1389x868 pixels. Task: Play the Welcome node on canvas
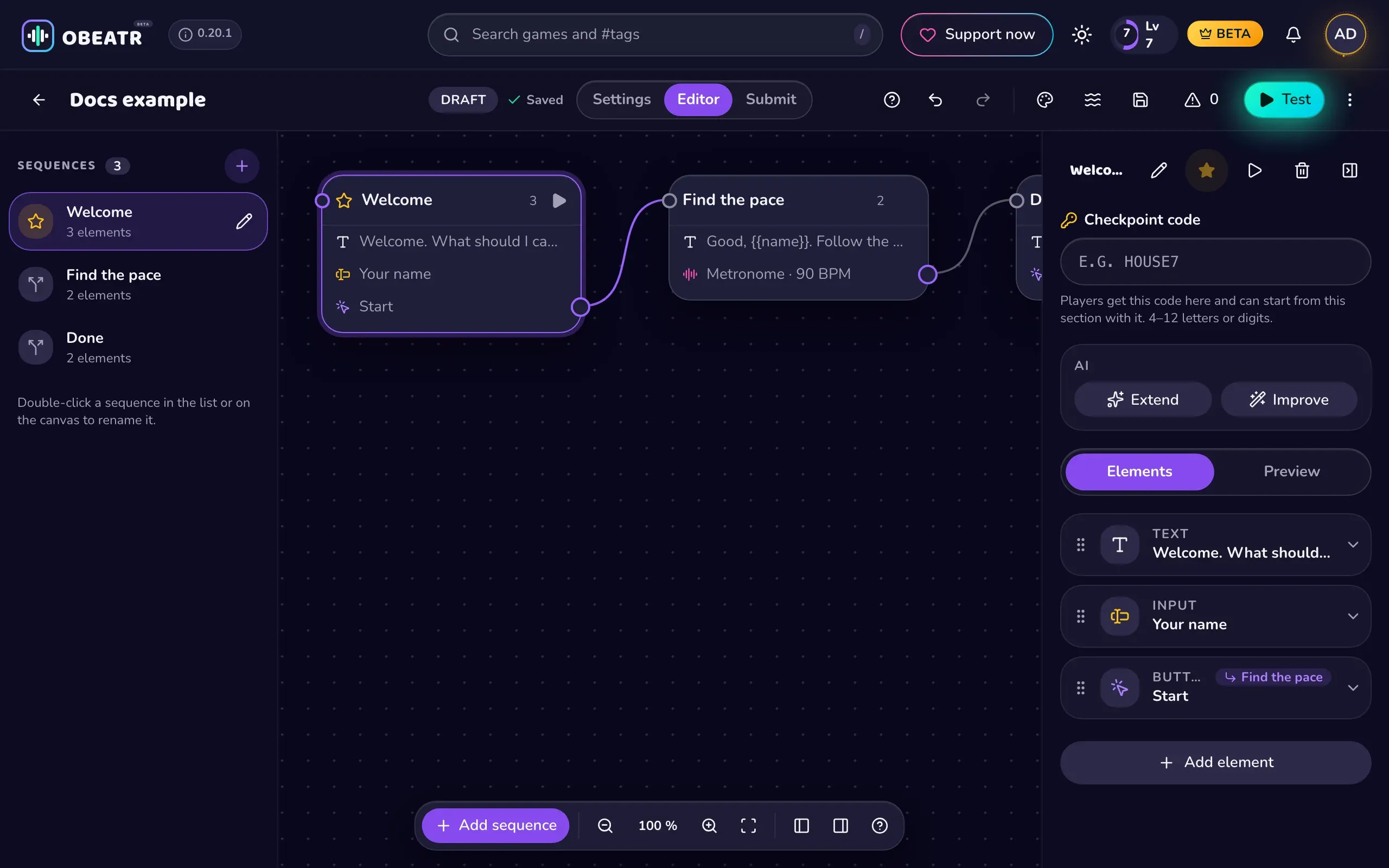coord(559,200)
